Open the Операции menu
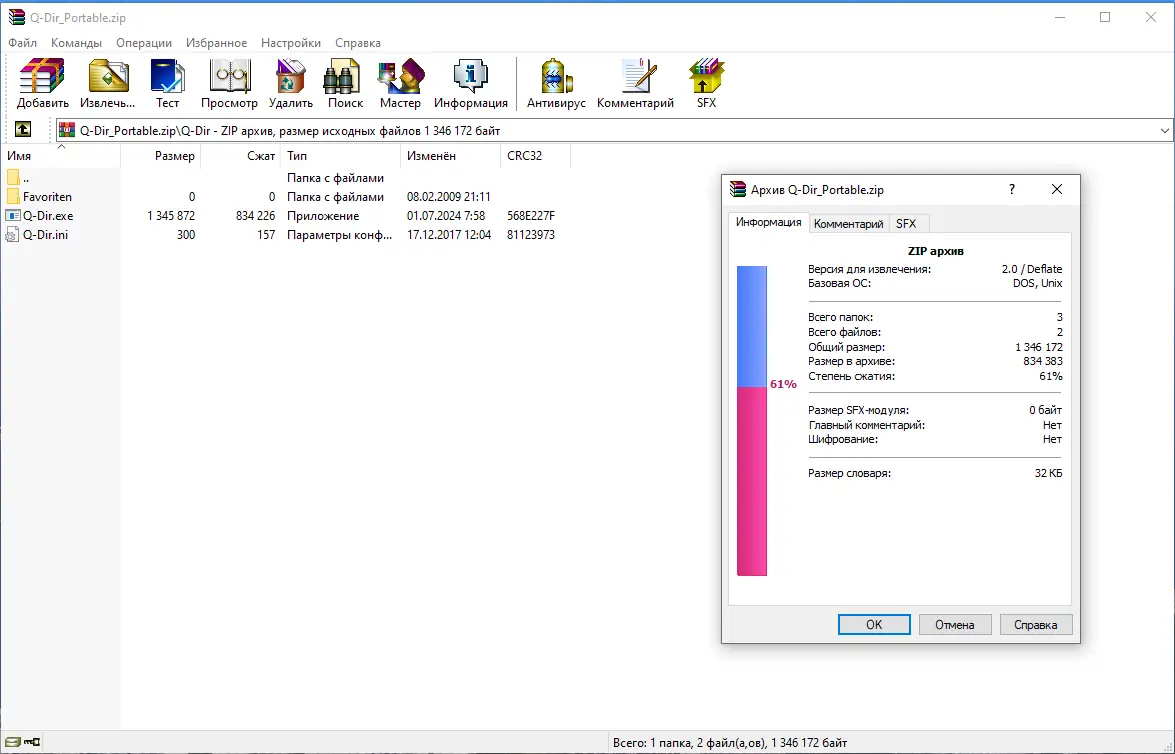This screenshot has height=754, width=1175. click(x=144, y=43)
